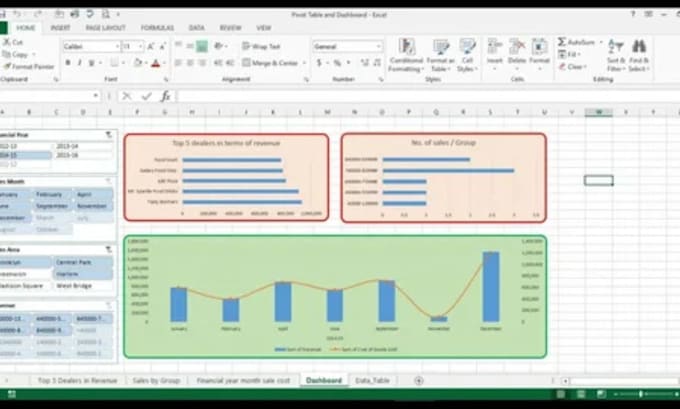This screenshot has height=409, width=680.
Task: Open the Format cells menu
Action: (x=539, y=54)
